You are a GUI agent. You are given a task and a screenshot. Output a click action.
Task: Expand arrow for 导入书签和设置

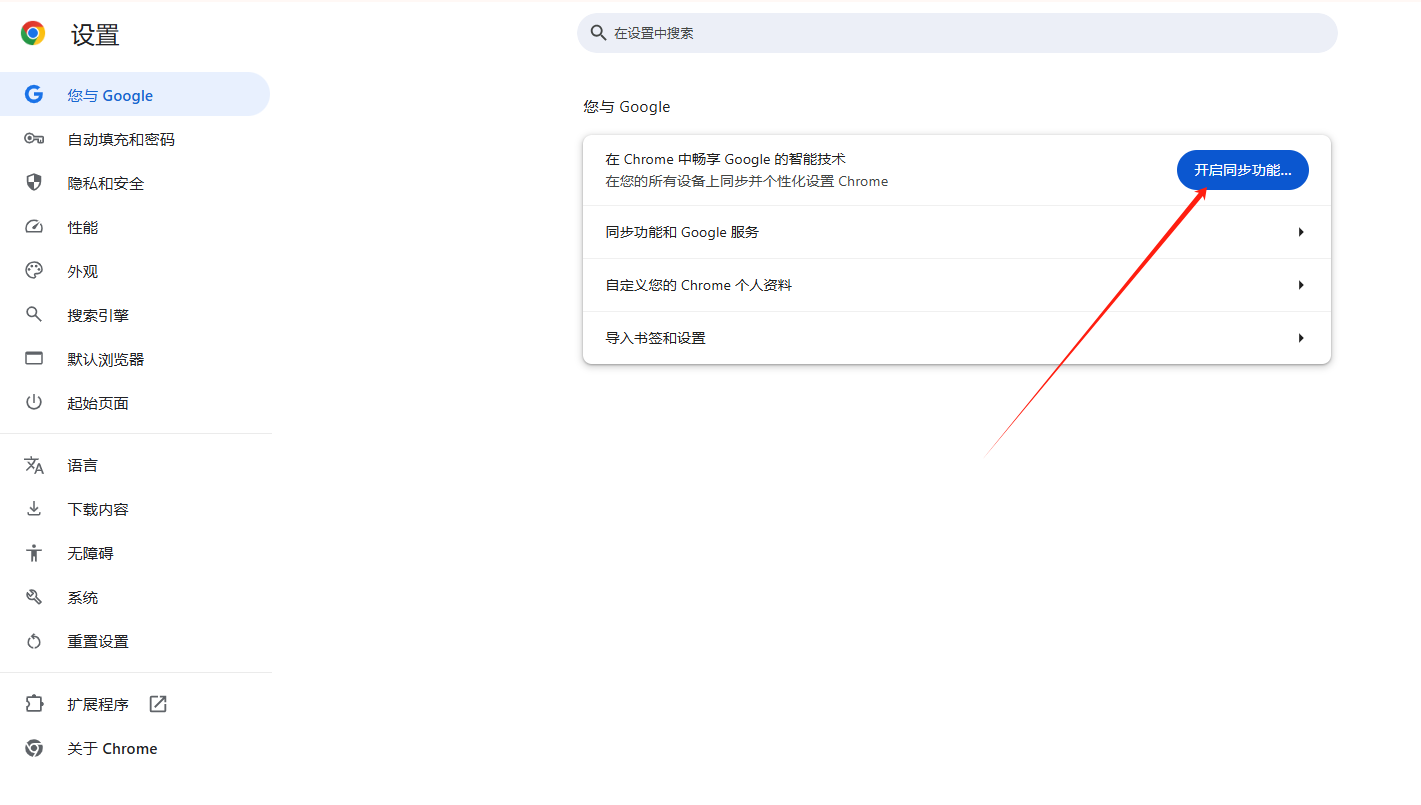click(x=1301, y=338)
